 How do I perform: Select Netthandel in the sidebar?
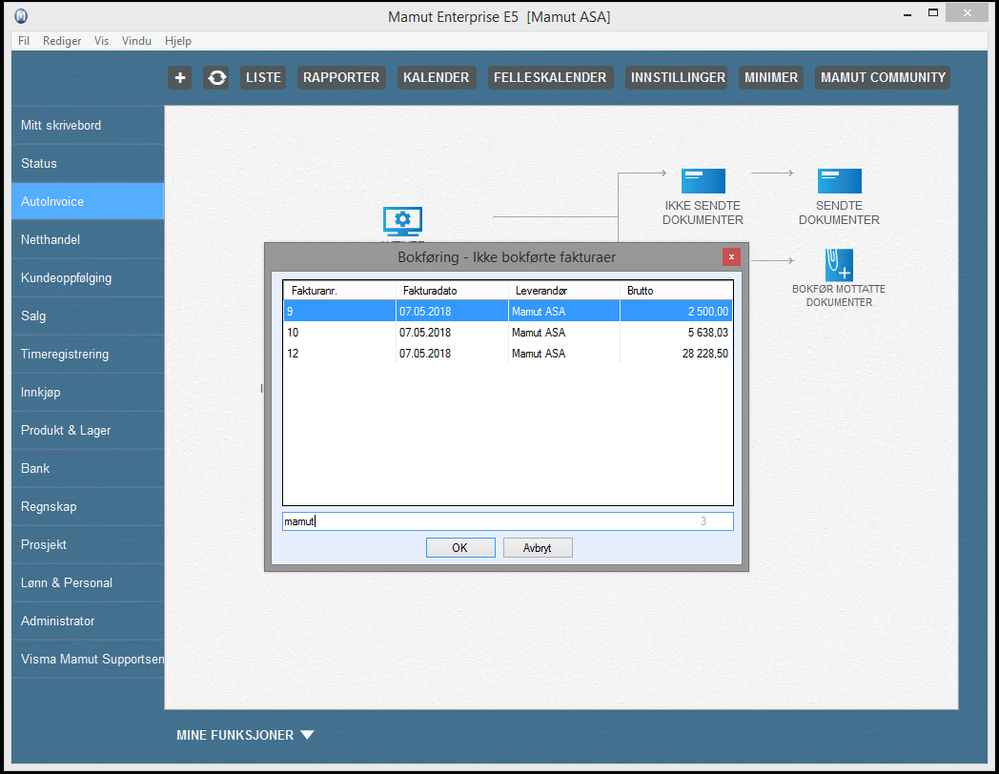point(88,240)
